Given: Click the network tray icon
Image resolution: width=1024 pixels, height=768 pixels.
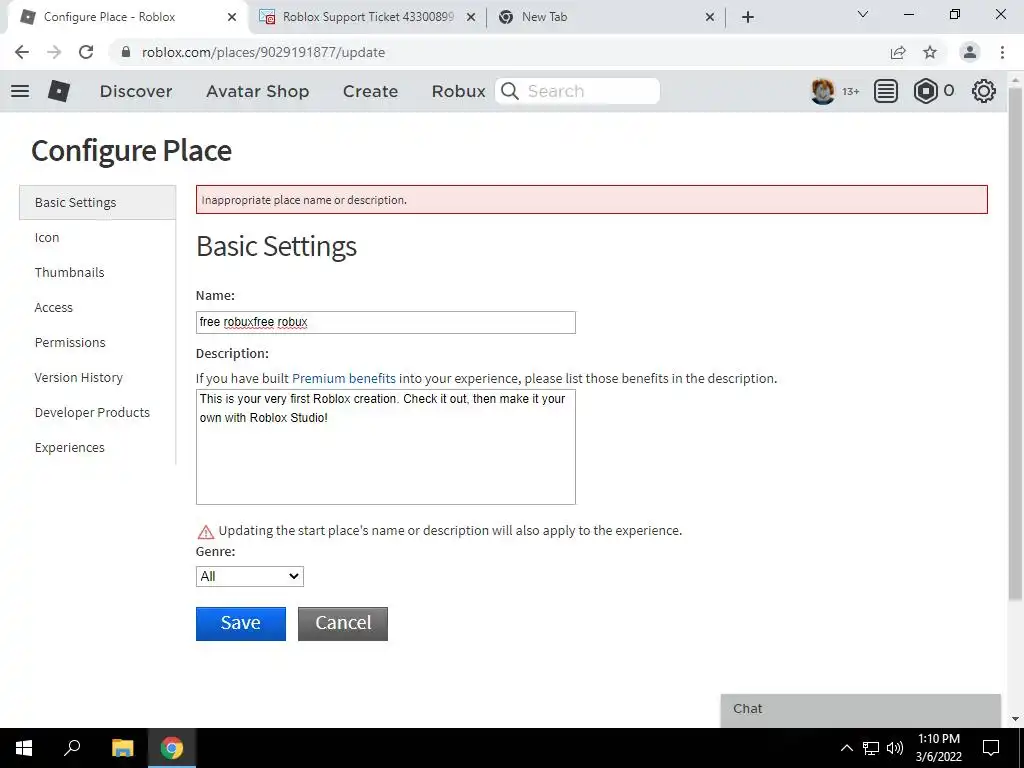Looking at the screenshot, I should 871,748.
